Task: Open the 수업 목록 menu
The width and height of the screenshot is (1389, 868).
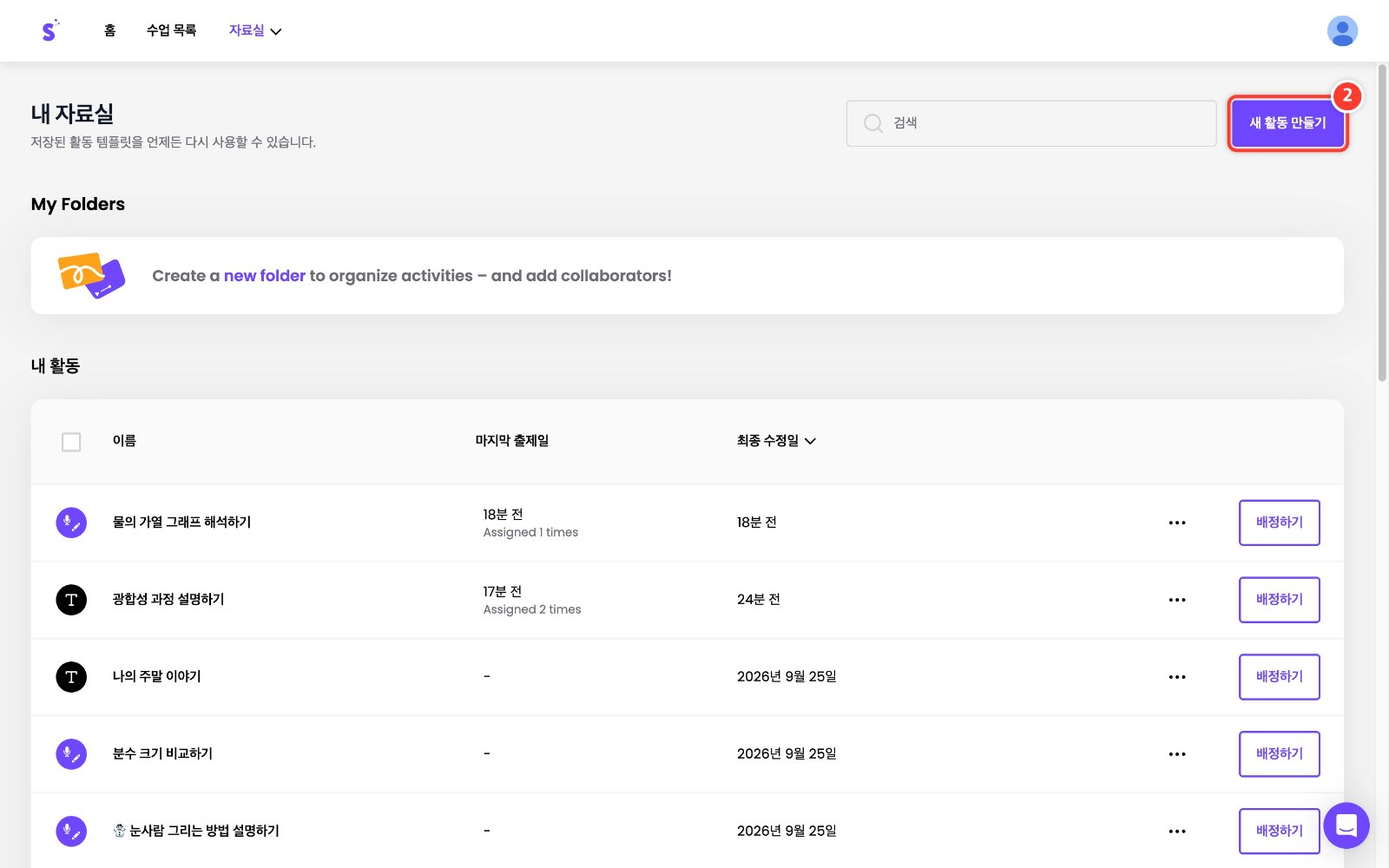Action: (171, 30)
